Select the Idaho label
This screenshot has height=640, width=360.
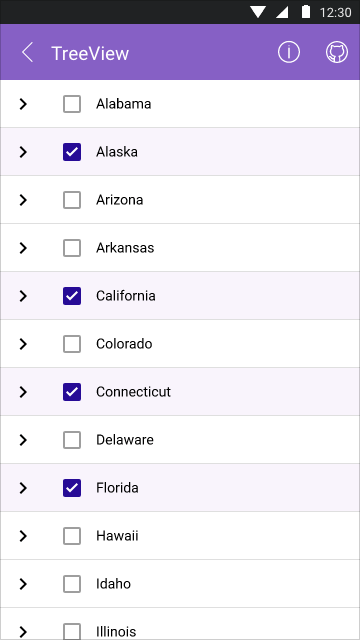[x=113, y=584]
